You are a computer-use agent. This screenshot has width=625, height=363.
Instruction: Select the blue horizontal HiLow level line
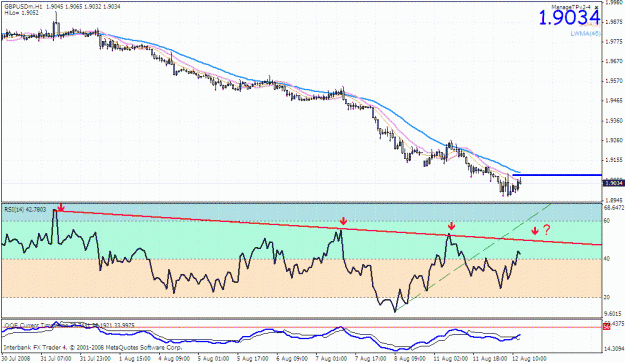coord(557,175)
